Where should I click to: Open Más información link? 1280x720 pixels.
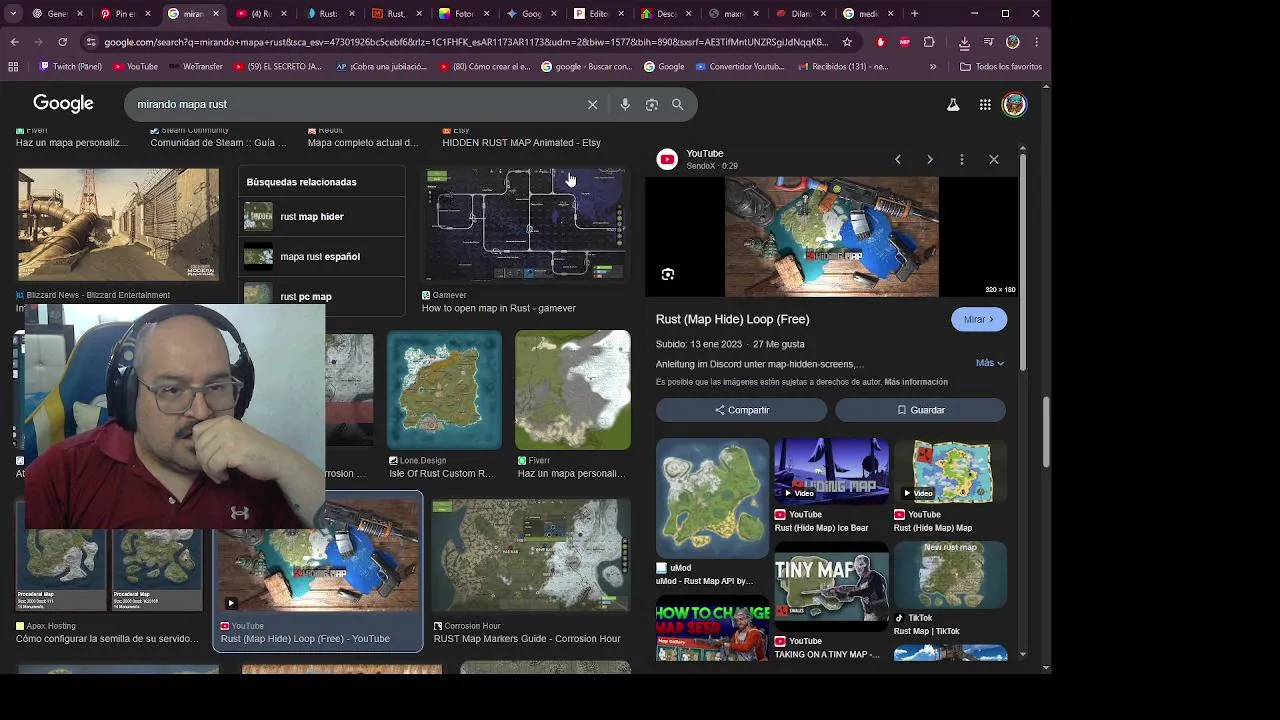tap(916, 382)
